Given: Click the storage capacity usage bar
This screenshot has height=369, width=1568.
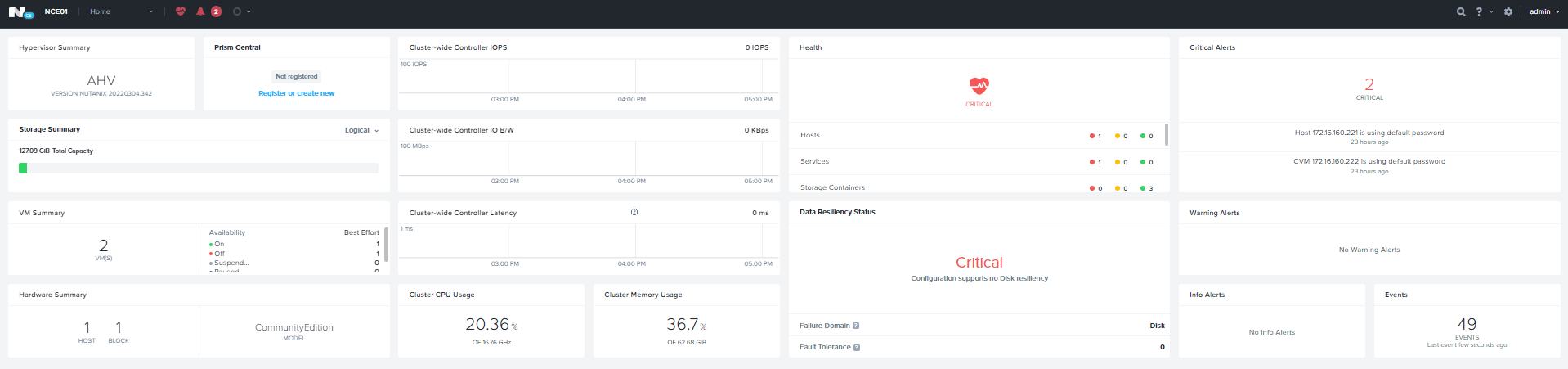Looking at the screenshot, I should point(198,168).
